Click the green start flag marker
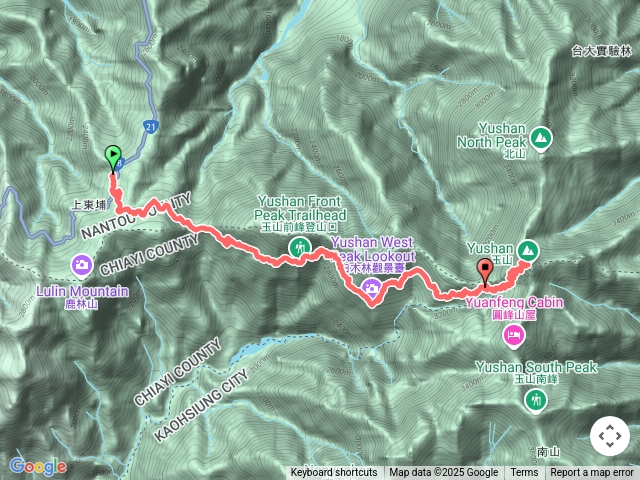Image resolution: width=640 pixels, height=480 pixels. pos(113,159)
